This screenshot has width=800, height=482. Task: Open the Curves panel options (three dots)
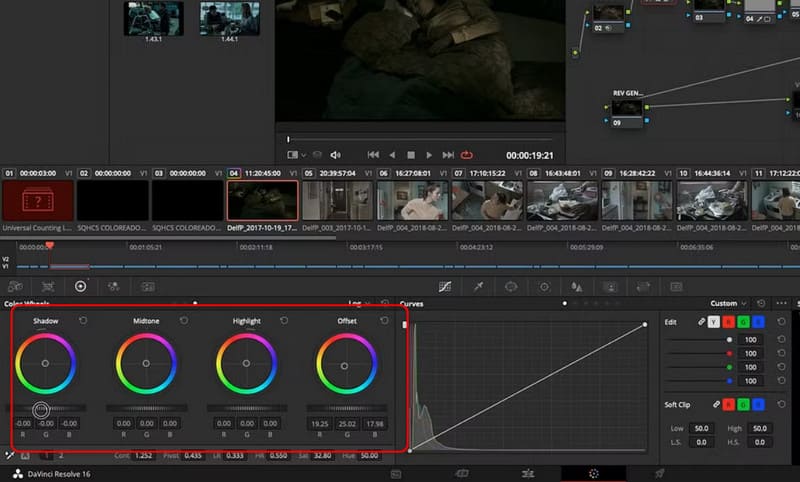781,303
